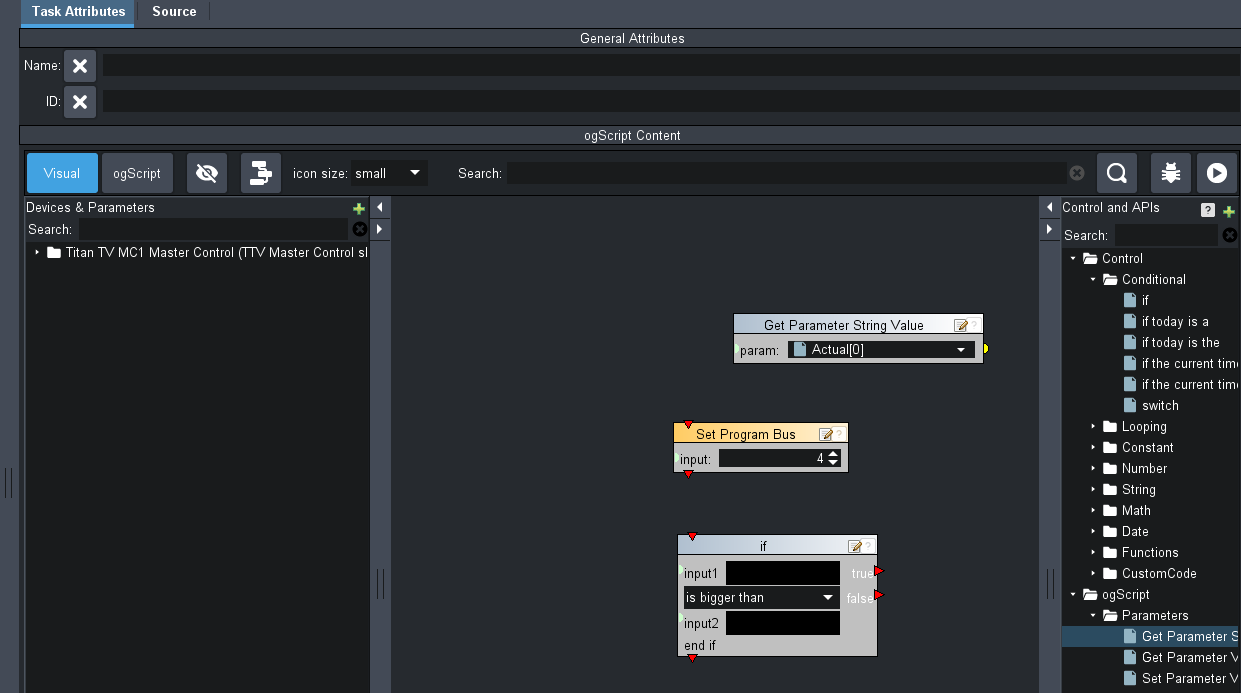The height and width of the screenshot is (693, 1241).
Task: Click the debug bug icon in toolbar
Action: coord(1170,173)
